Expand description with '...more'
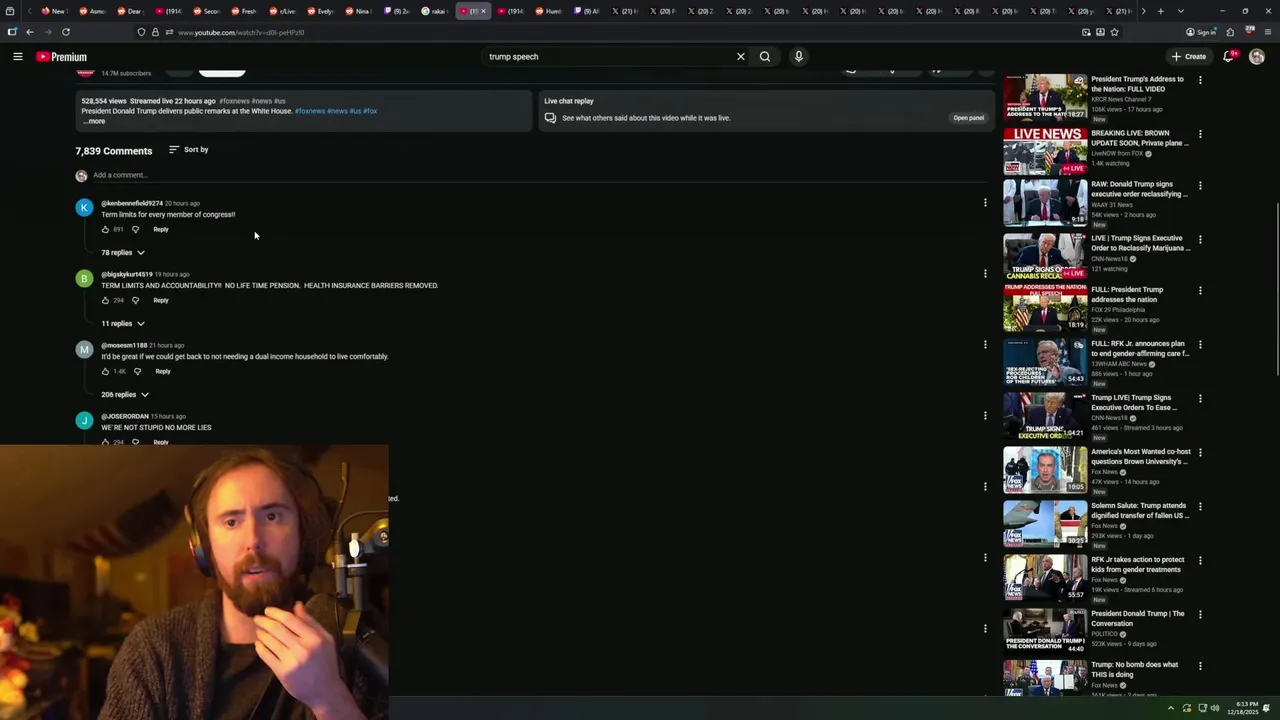The height and width of the screenshot is (720, 1280). coord(93,121)
